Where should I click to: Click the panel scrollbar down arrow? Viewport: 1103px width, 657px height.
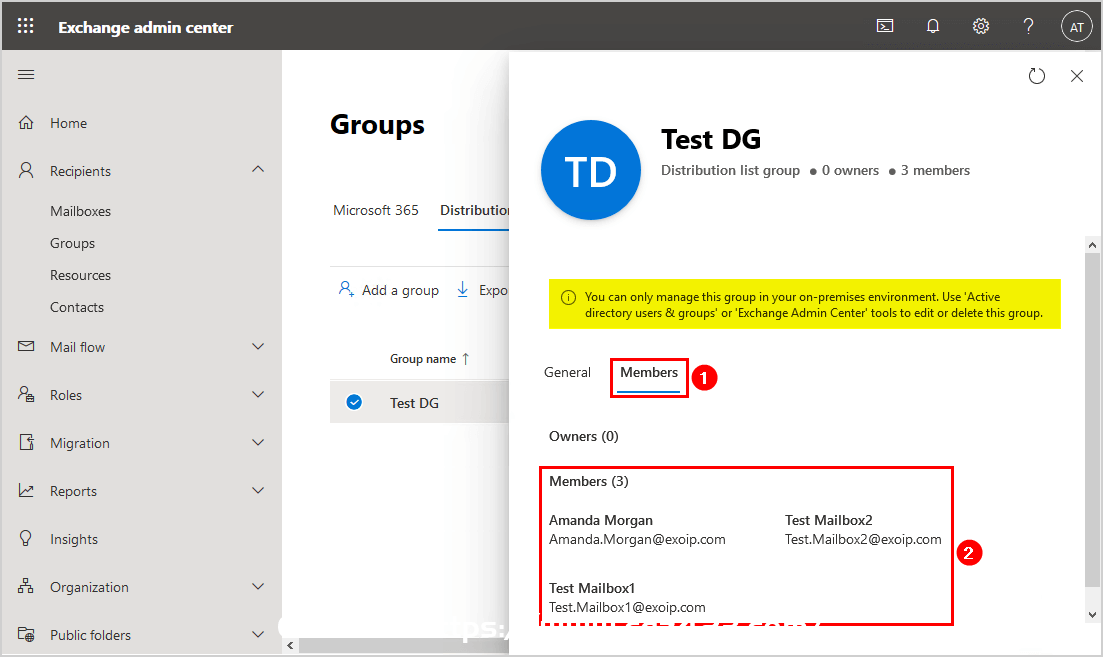coord(1092,615)
